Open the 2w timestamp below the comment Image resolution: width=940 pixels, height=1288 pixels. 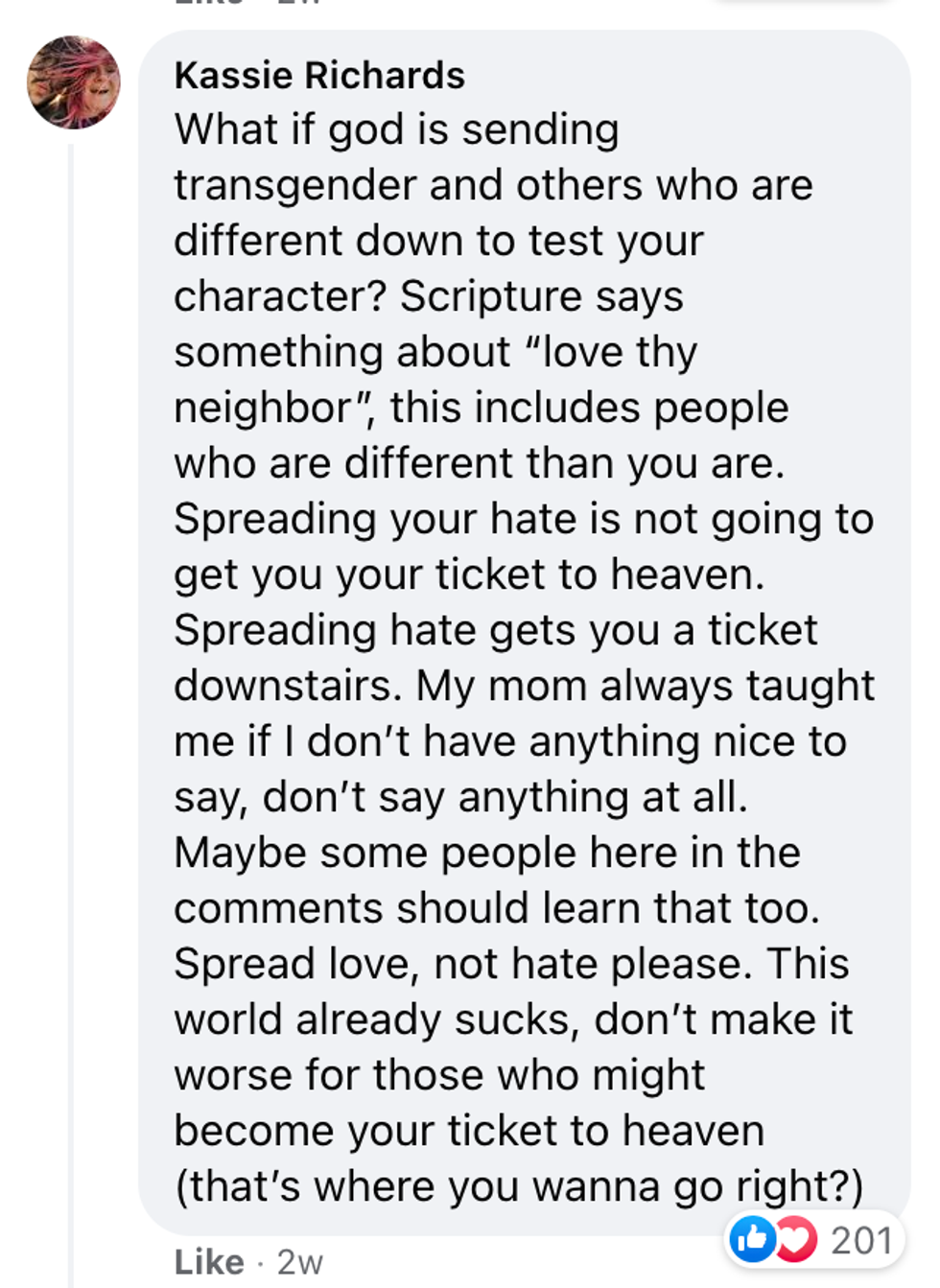300,1262
